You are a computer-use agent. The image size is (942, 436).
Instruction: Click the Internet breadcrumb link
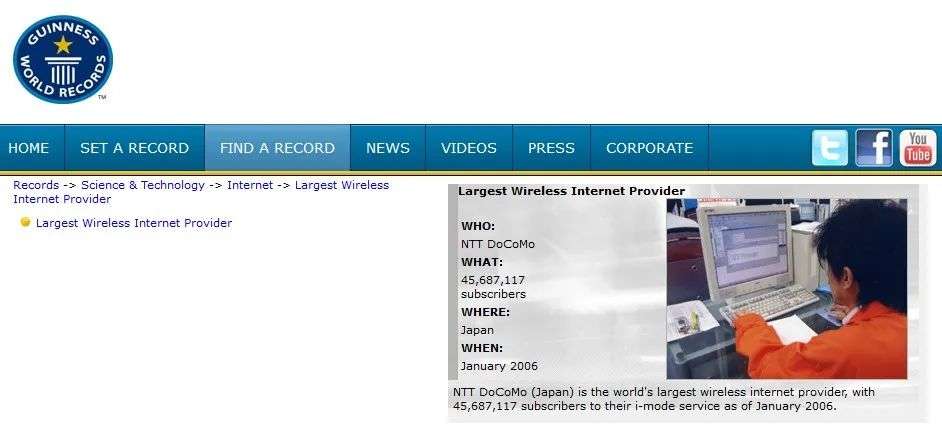point(250,186)
